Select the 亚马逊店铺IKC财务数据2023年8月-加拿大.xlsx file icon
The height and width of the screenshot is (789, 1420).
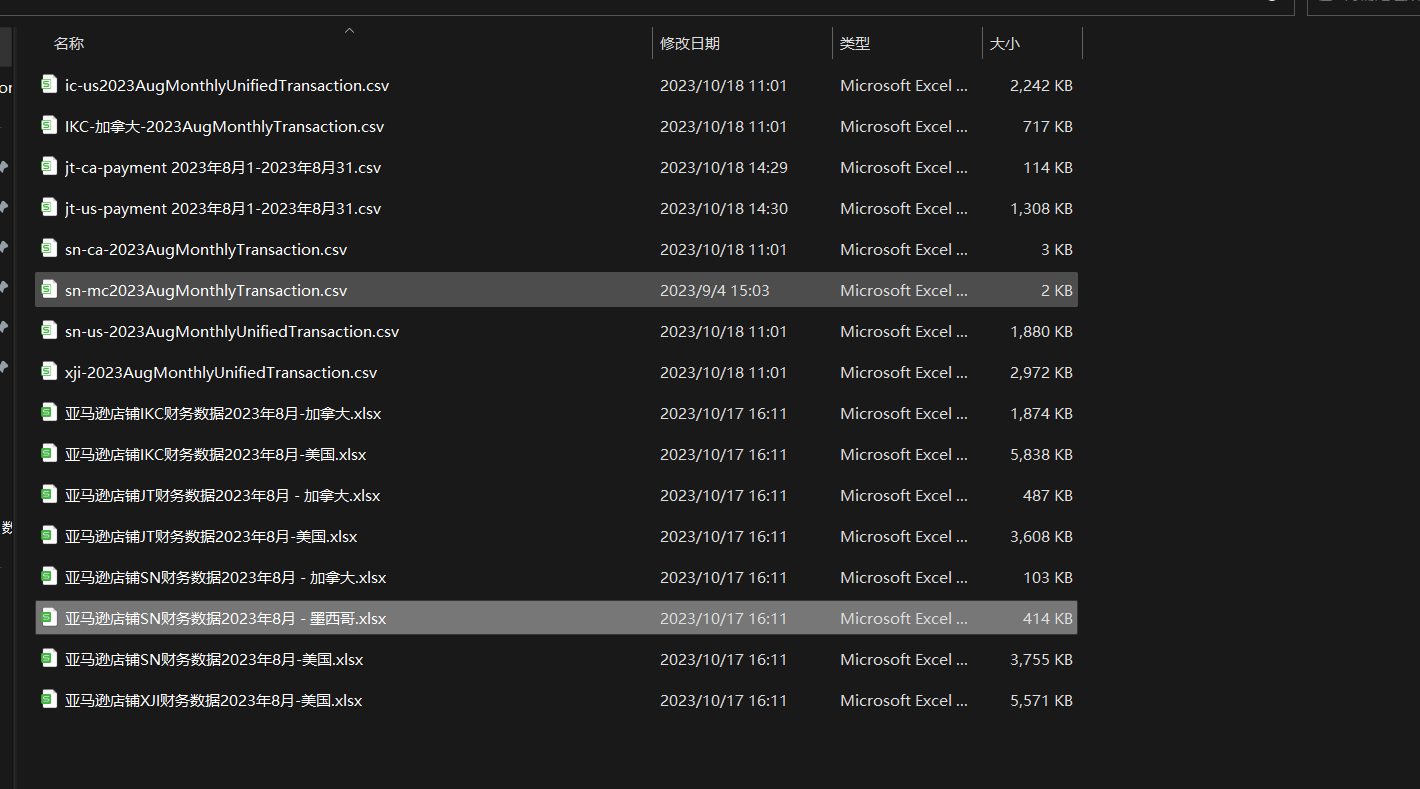[49, 413]
